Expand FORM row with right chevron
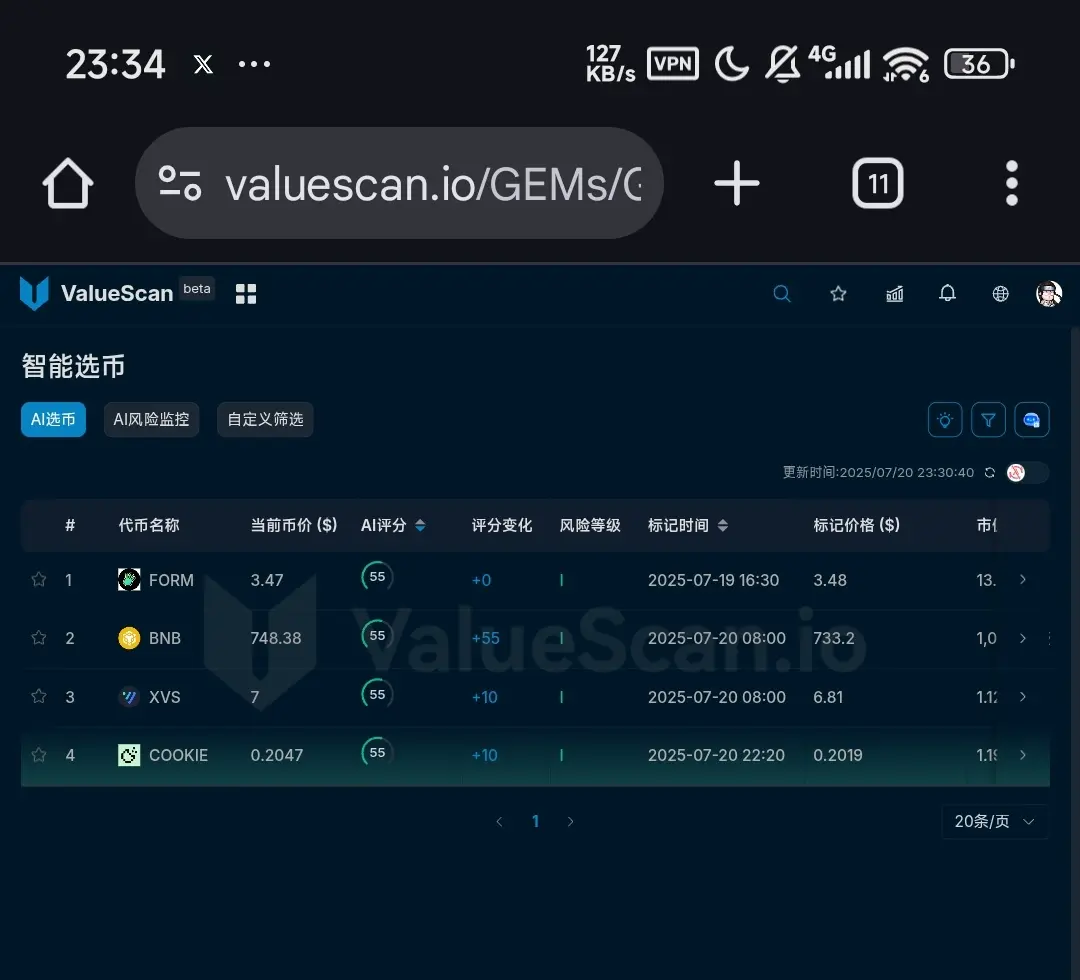1080x980 pixels. click(1023, 579)
